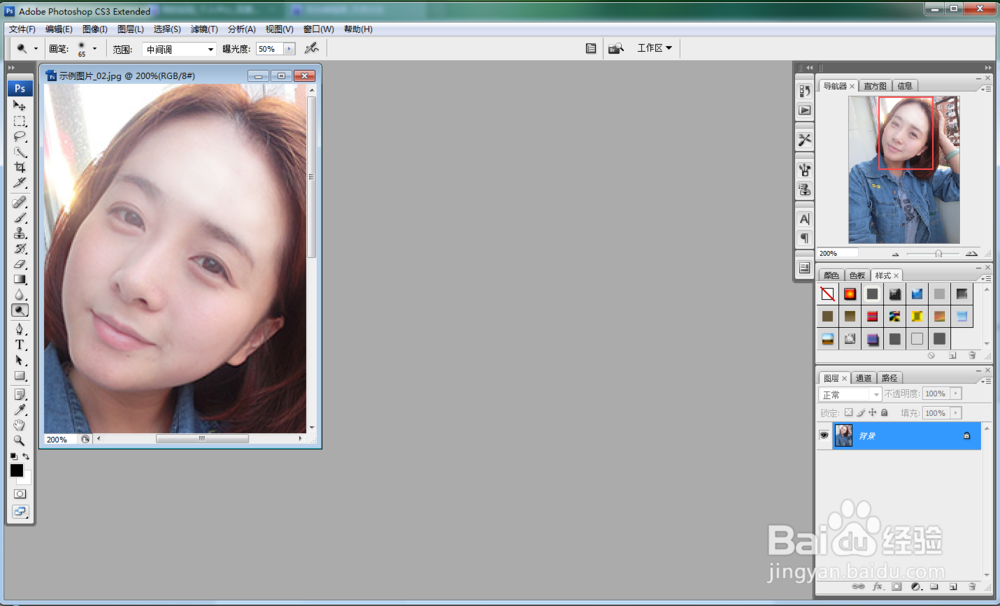Switch foreground and background colors
1000x606 pixels.
[26, 456]
